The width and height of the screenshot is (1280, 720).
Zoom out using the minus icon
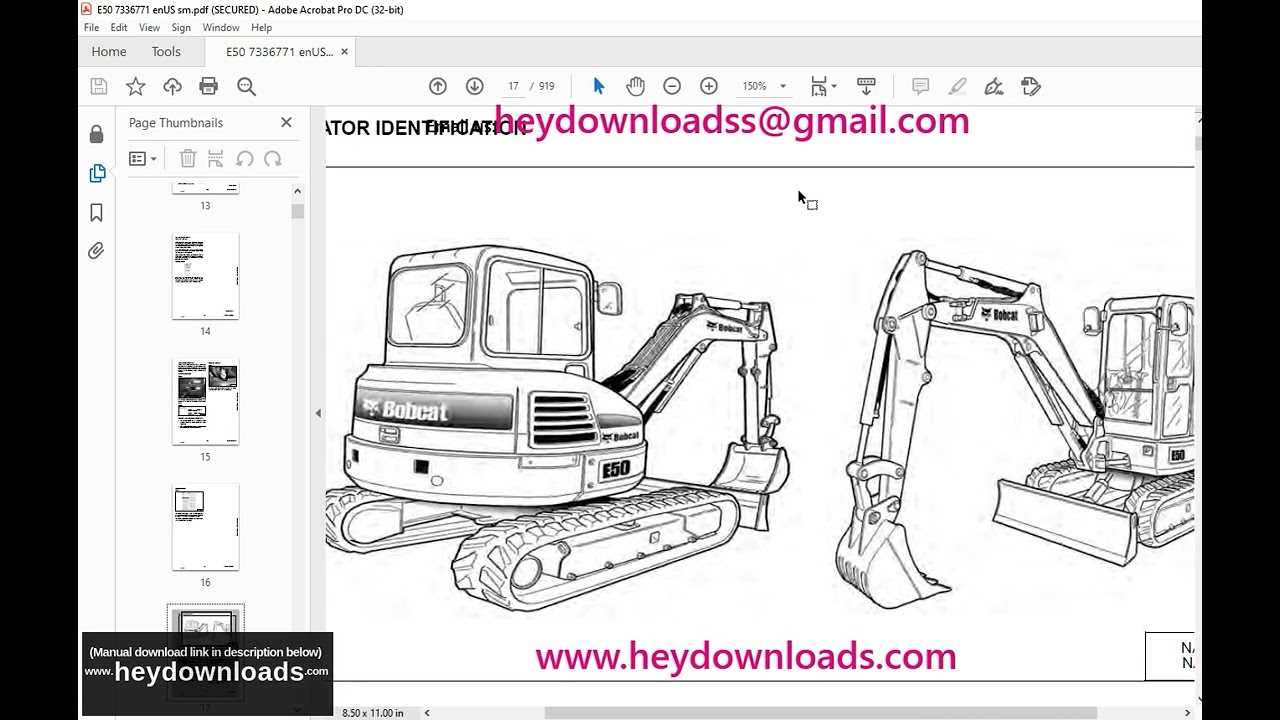672,86
